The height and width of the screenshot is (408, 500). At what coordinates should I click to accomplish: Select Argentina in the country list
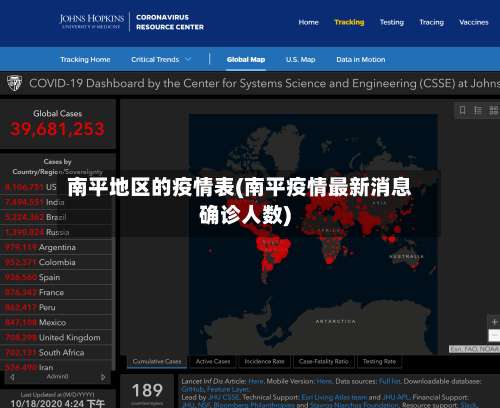pos(56,247)
